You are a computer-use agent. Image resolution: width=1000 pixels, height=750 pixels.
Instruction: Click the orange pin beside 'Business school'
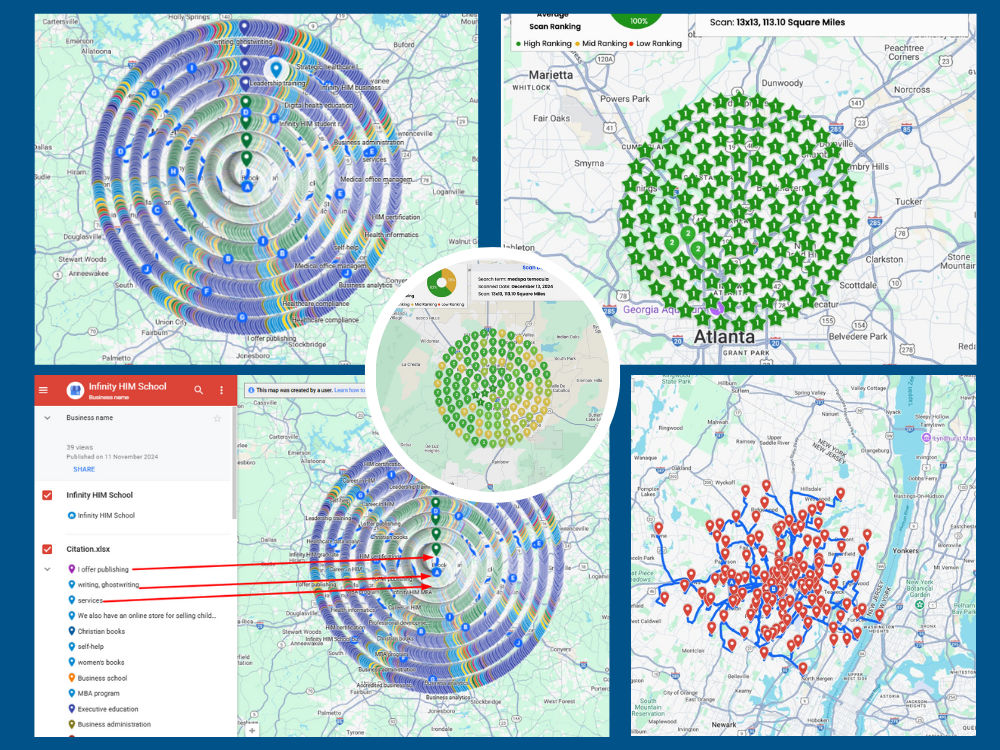click(71, 678)
